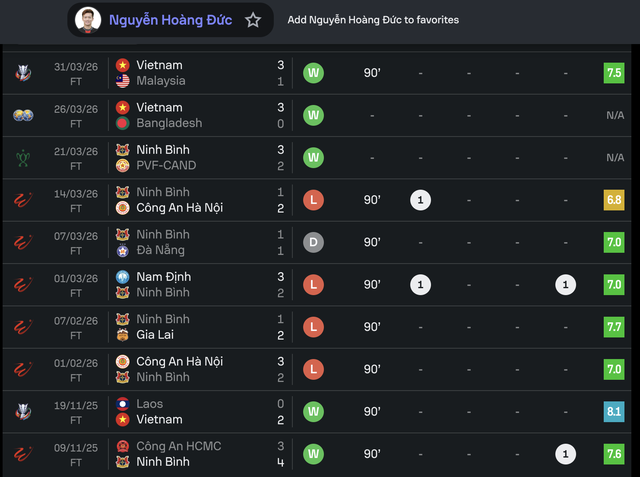The height and width of the screenshot is (477, 640).
Task: Click competition icon for 31/03/26 match
Action: click(23, 73)
